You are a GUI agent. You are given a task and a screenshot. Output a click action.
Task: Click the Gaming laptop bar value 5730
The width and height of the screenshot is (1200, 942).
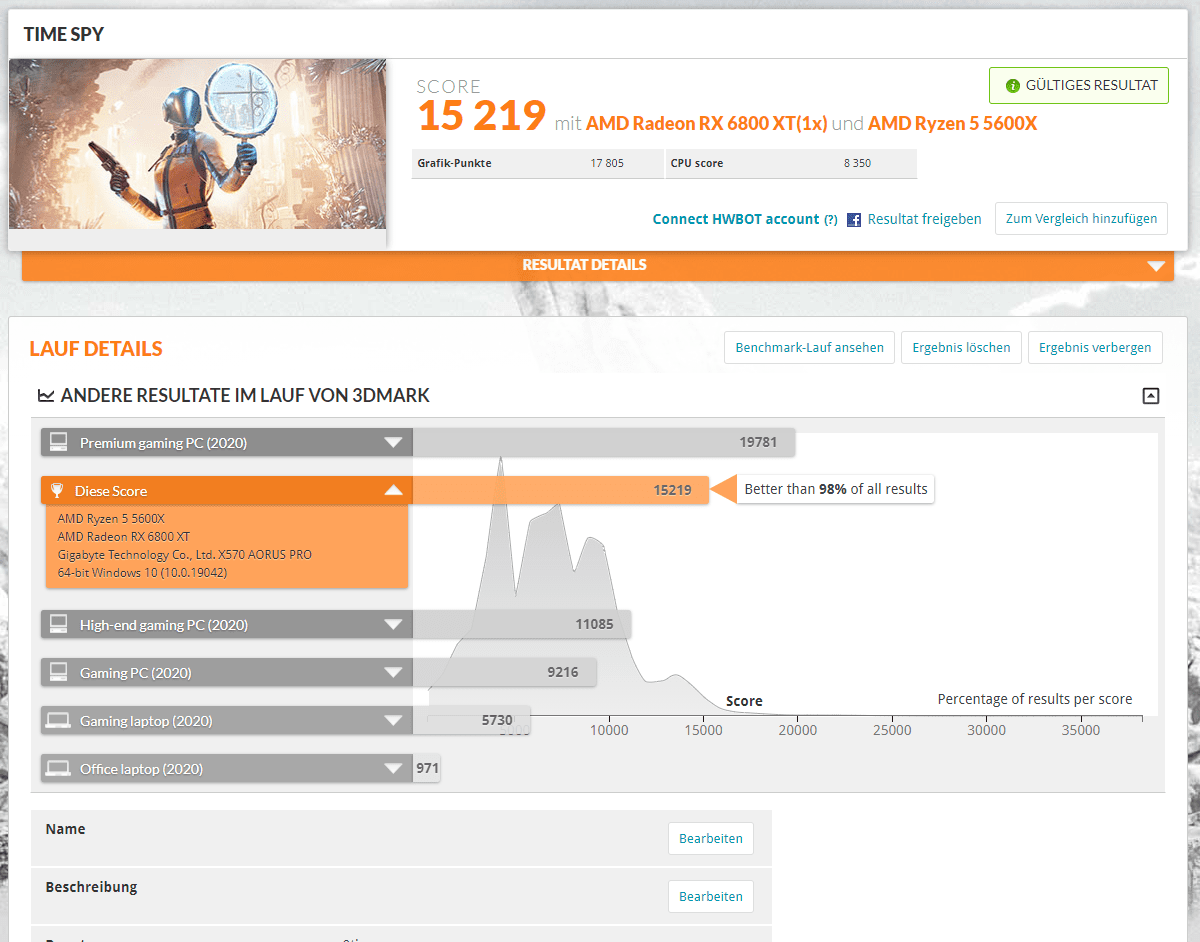pos(497,720)
